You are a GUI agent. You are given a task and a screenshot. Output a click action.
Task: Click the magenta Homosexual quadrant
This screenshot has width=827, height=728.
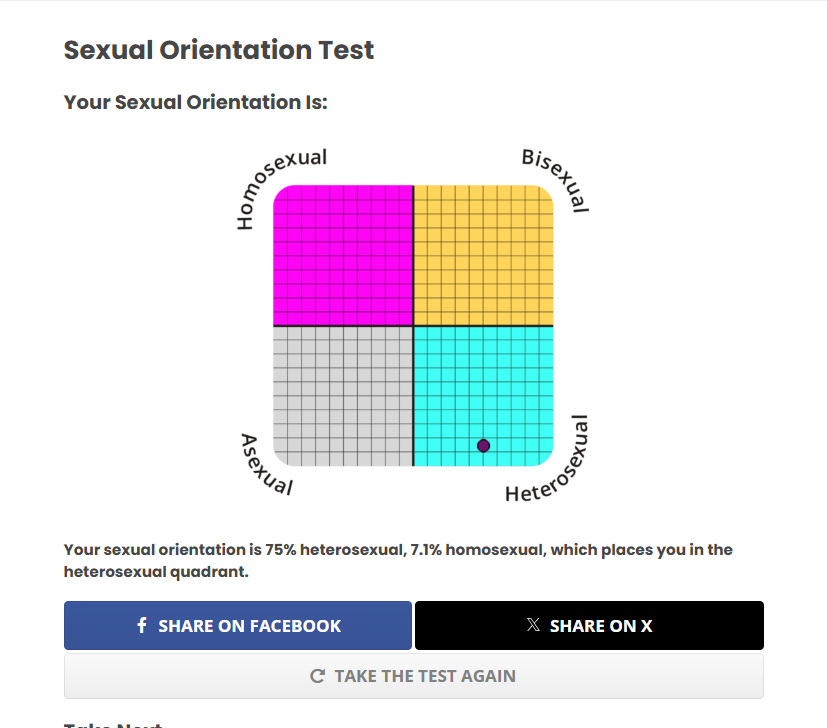tap(343, 255)
